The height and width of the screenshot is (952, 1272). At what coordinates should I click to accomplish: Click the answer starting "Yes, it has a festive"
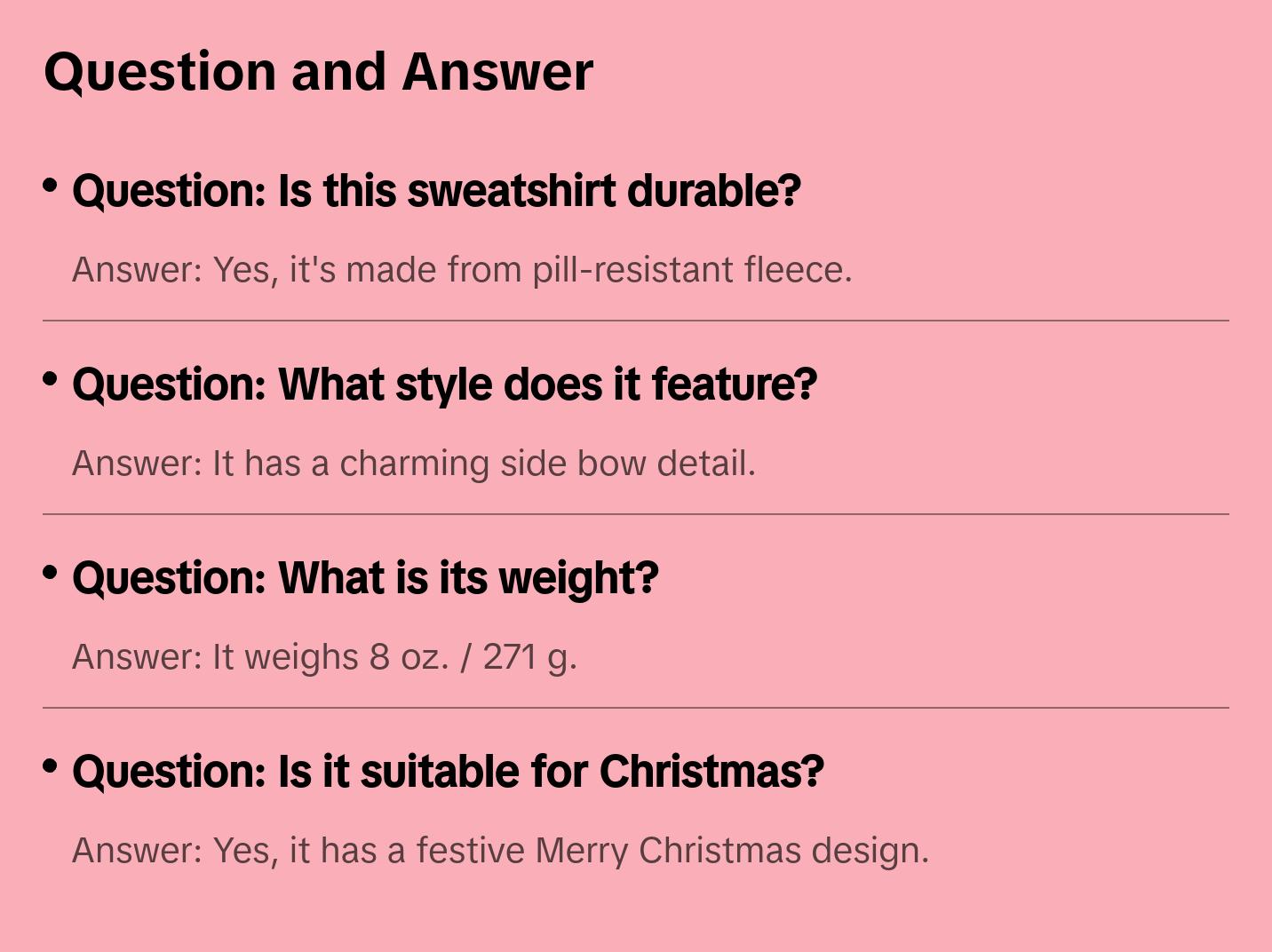point(500,851)
